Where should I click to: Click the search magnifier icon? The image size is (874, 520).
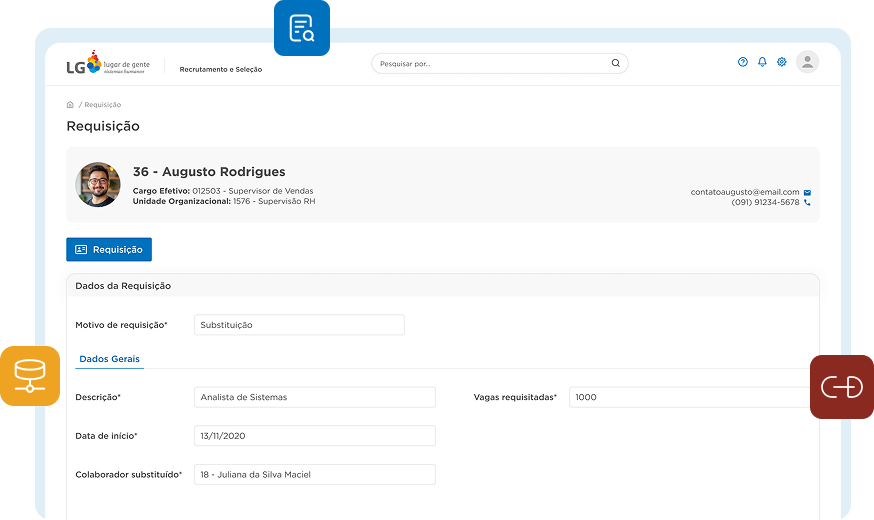(615, 63)
